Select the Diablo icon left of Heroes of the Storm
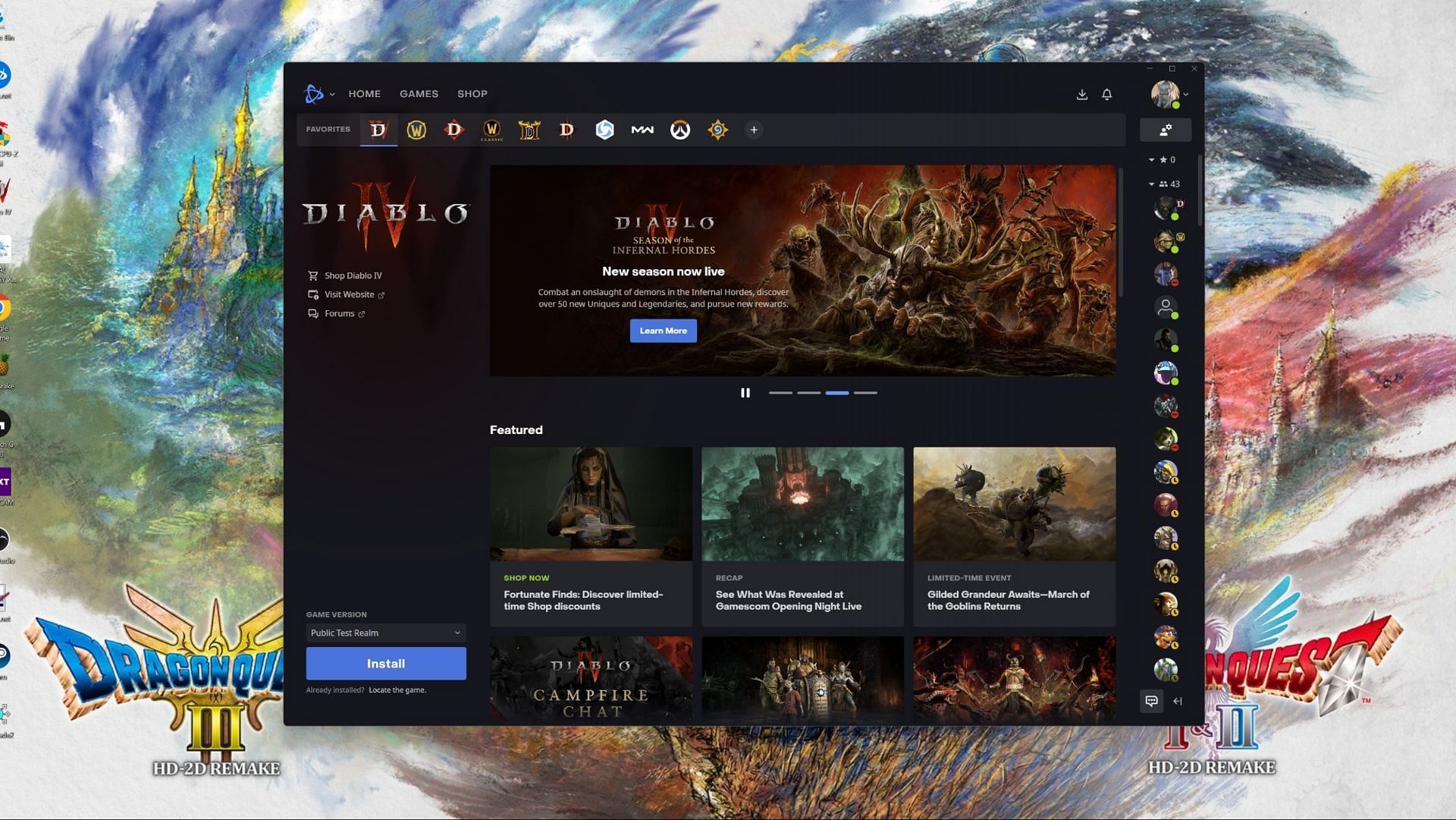The image size is (1456, 820). 566,130
